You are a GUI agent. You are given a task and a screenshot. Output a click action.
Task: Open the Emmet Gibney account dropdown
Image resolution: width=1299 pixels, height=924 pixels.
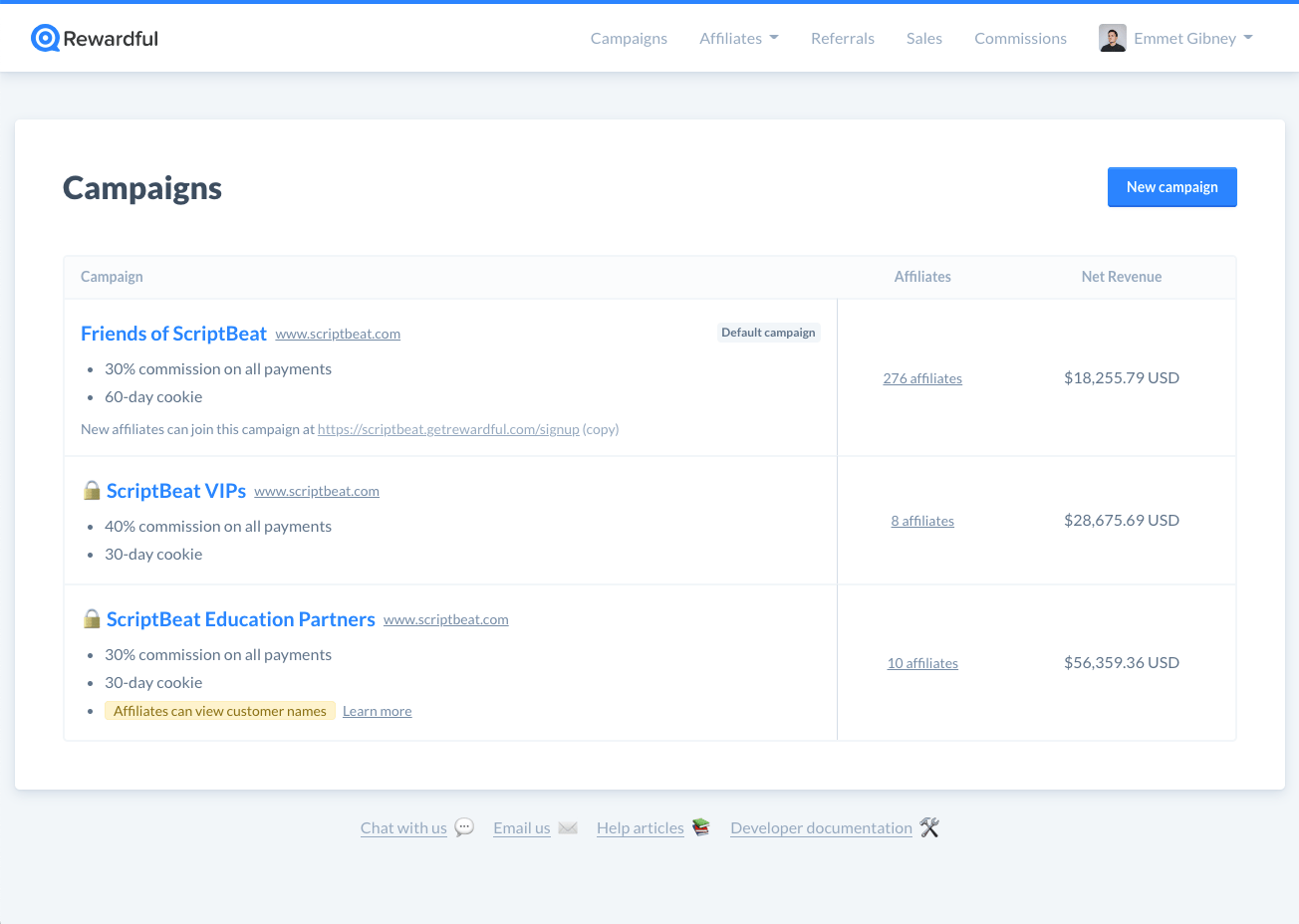[x=1176, y=38]
